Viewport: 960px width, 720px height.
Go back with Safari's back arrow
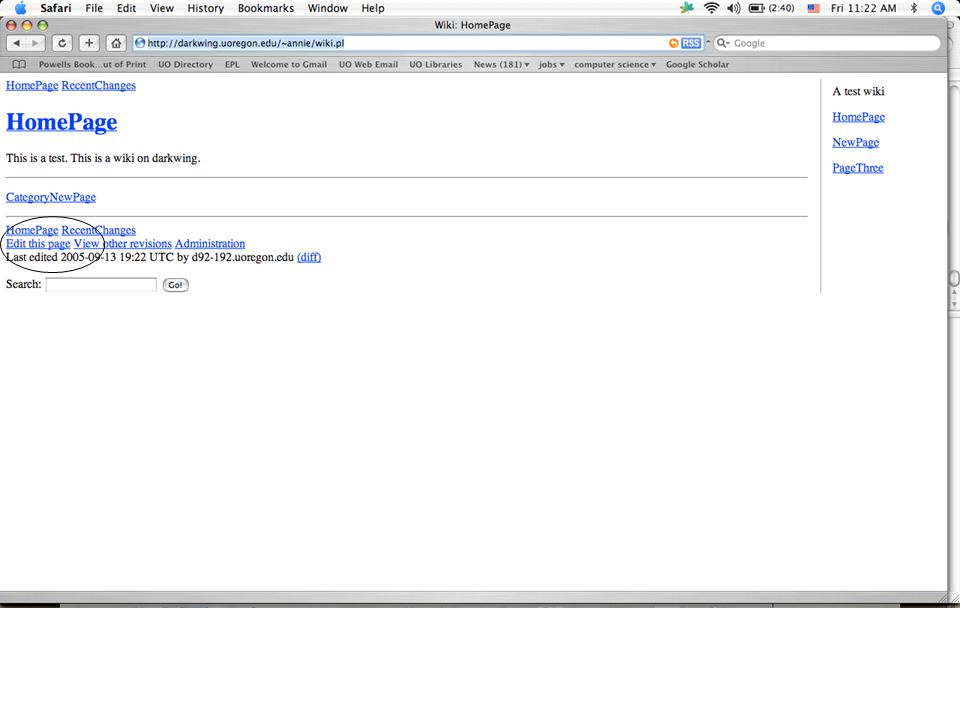(17, 43)
